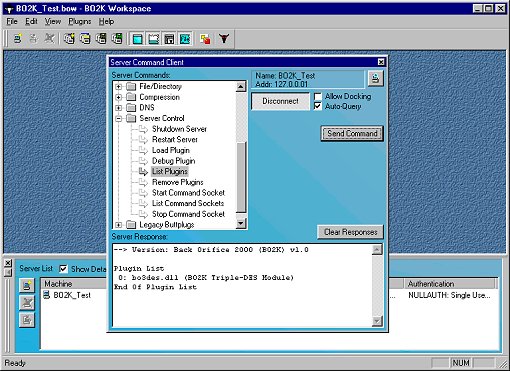Click the server settings icon beside Name field

tap(376, 79)
